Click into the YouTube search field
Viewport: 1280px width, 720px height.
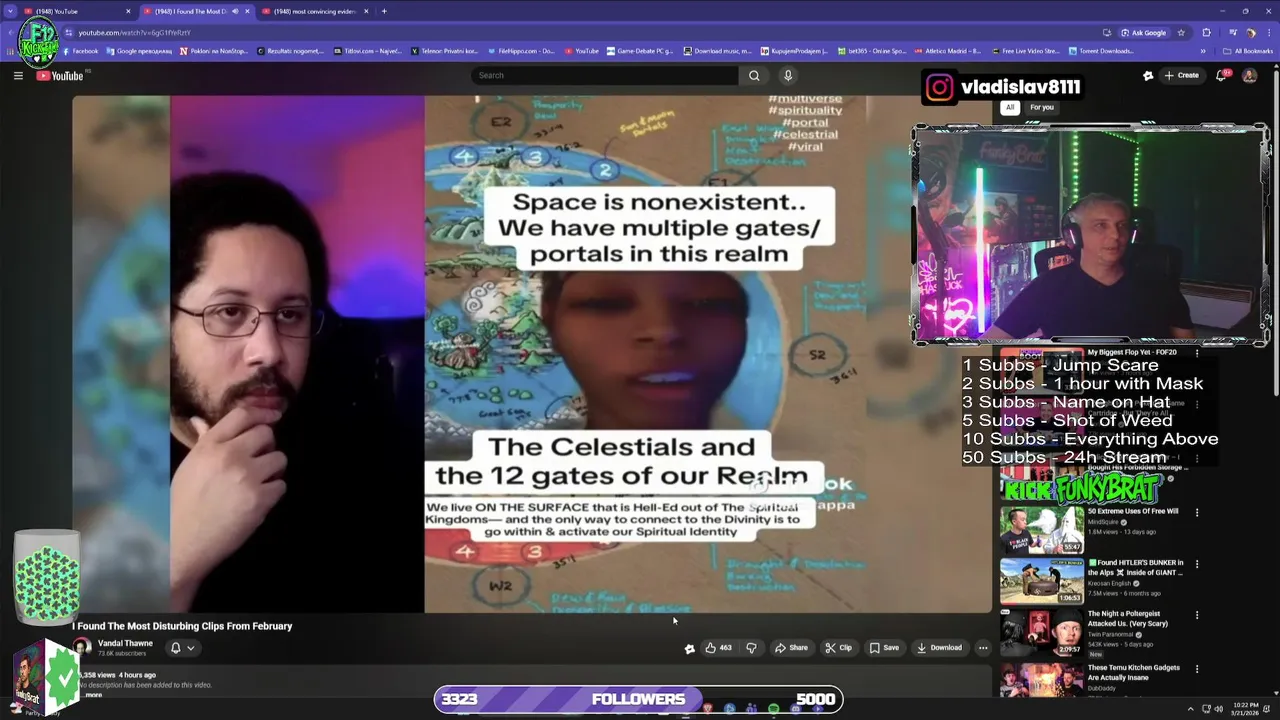(605, 76)
